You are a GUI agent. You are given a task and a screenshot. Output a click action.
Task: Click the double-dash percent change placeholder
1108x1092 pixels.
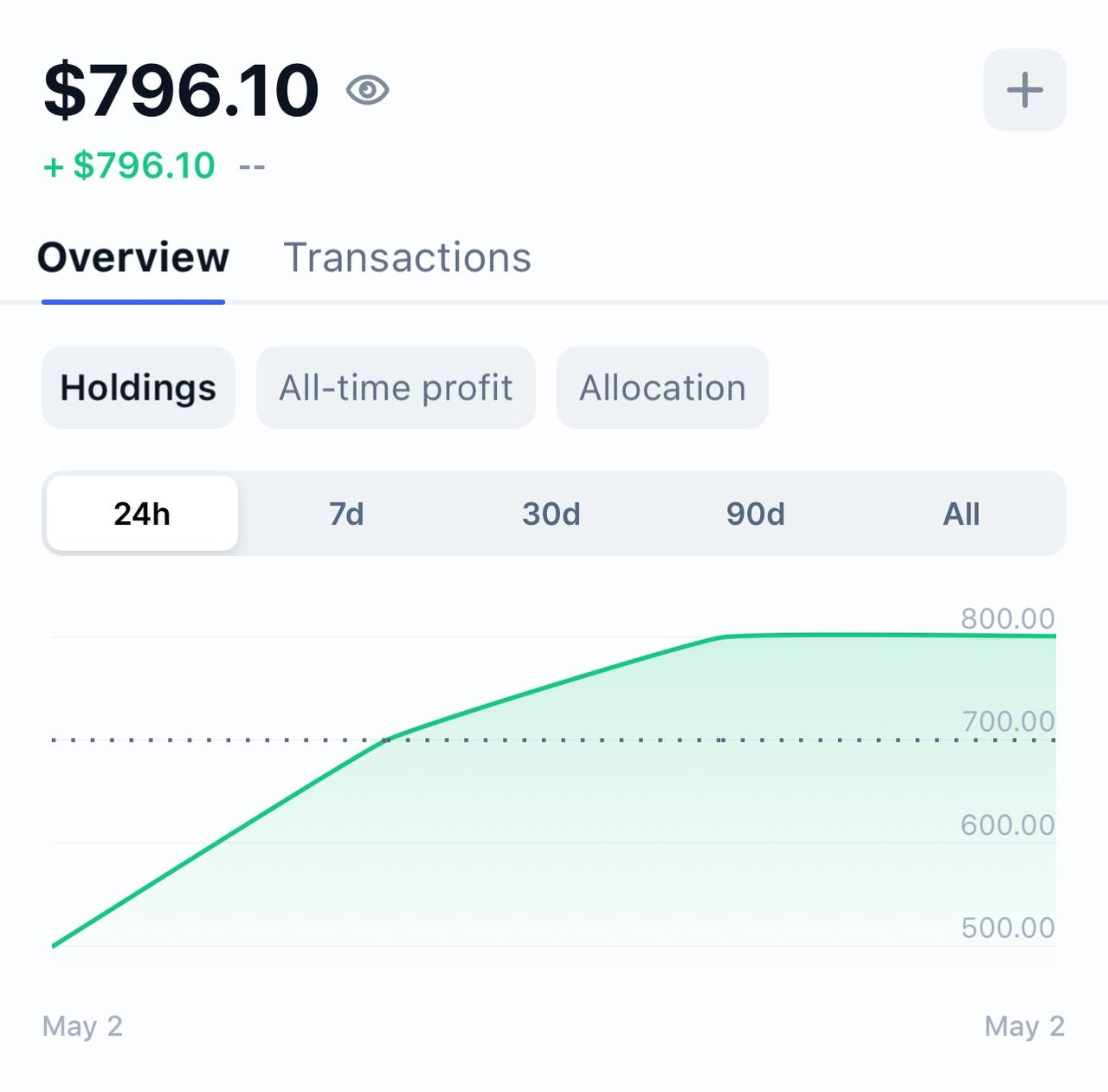pyautogui.click(x=252, y=165)
